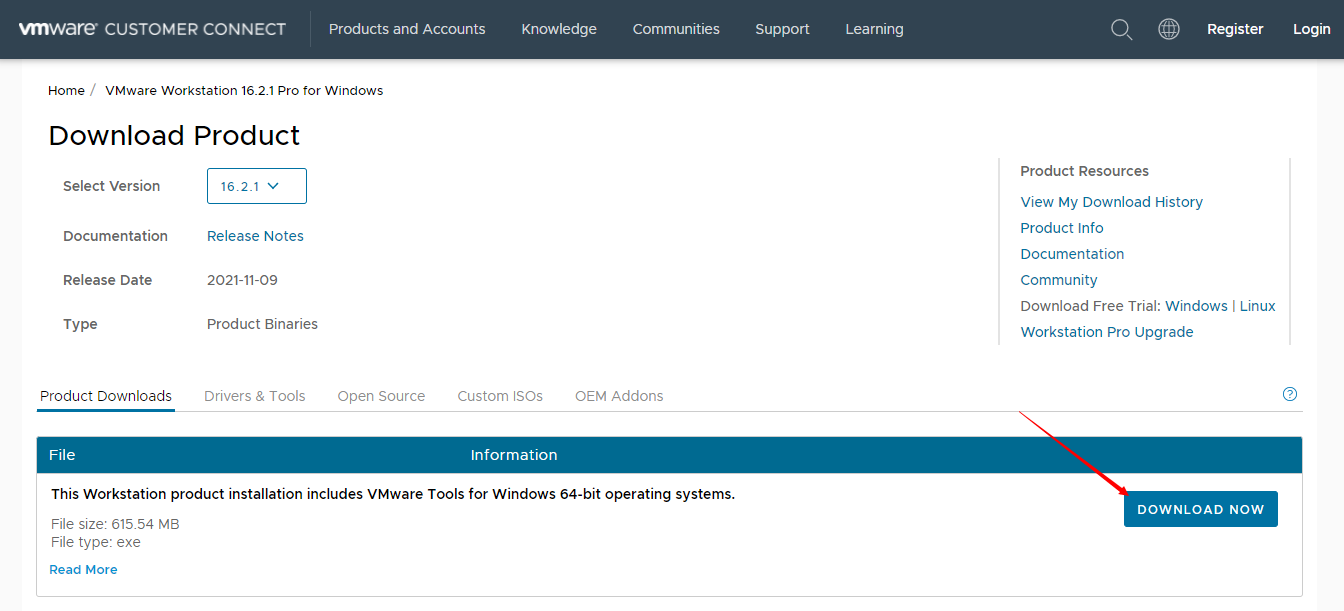Click the globe language icon
The image size is (1344, 611).
[x=1169, y=29]
